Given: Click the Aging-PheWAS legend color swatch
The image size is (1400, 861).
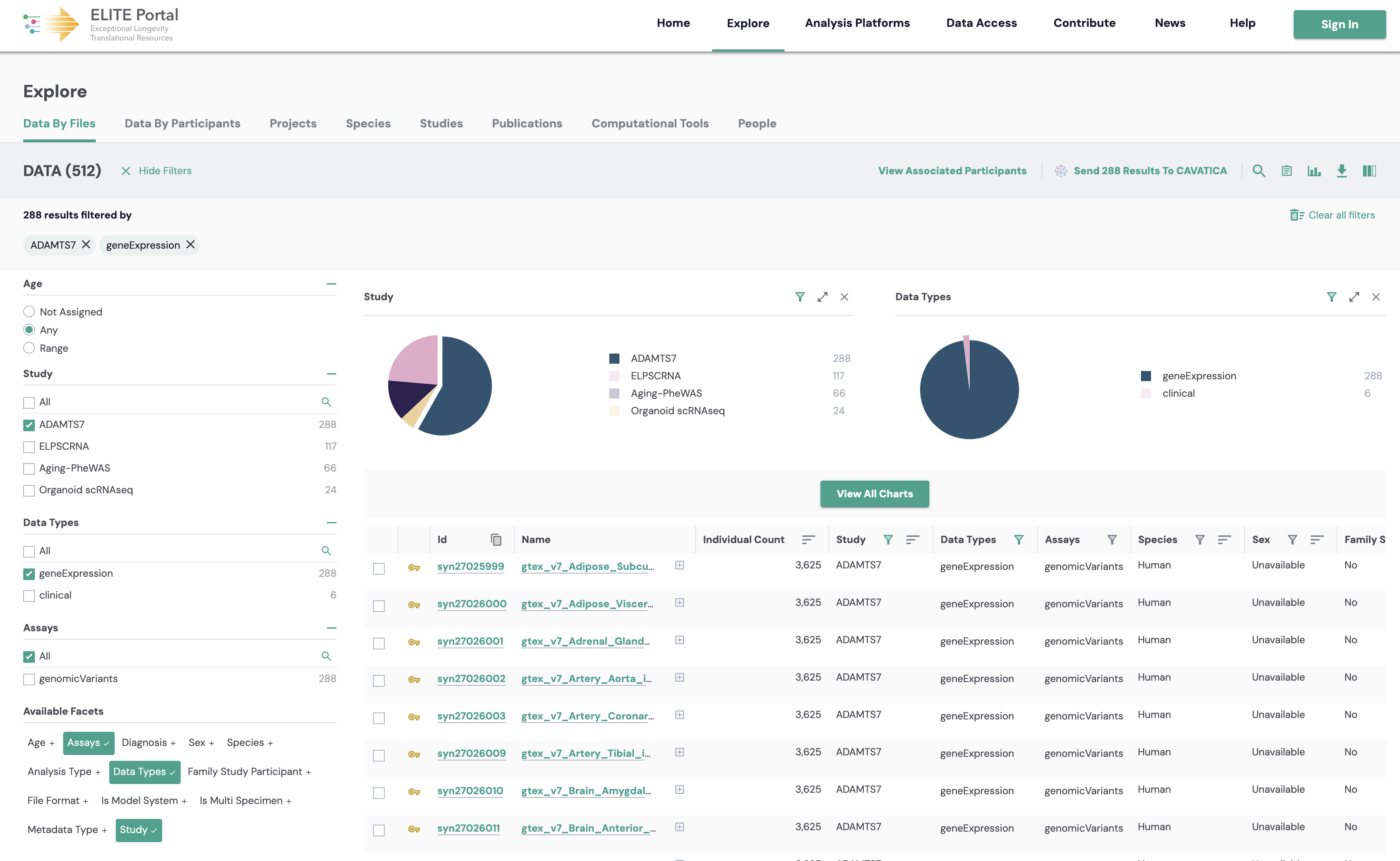Looking at the screenshot, I should (614, 393).
